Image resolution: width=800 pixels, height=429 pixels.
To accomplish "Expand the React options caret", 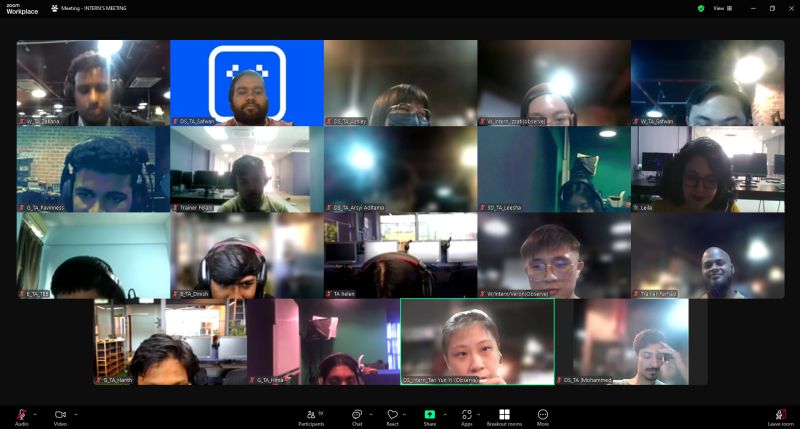I will point(405,414).
